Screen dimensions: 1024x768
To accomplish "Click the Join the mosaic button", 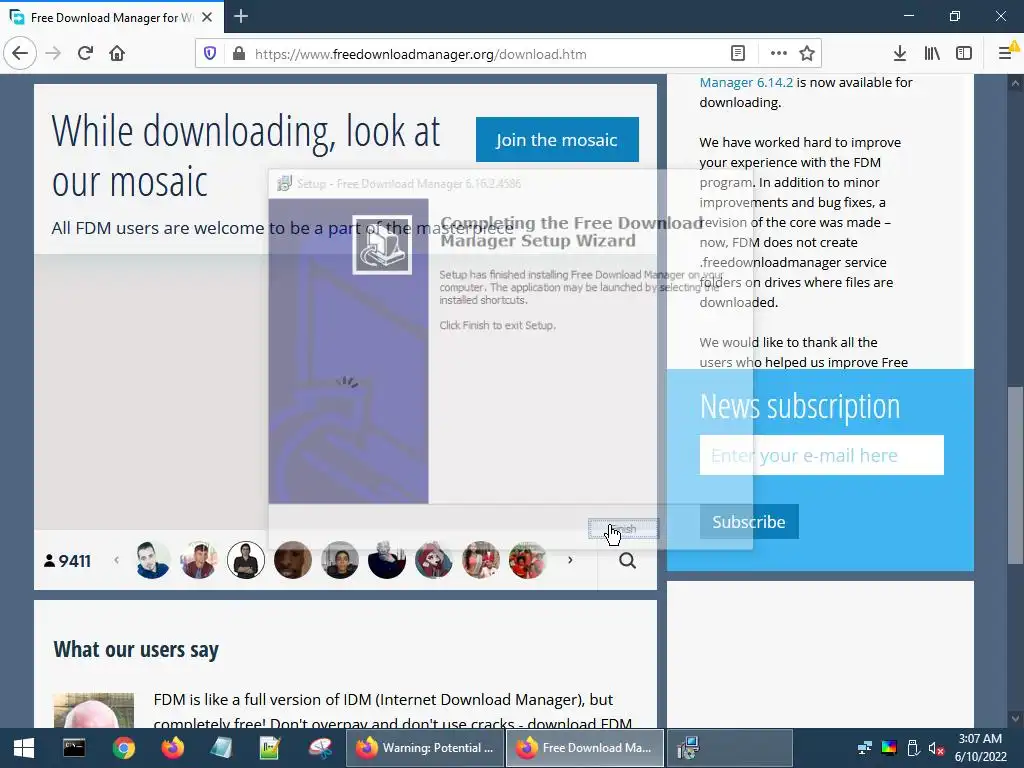I will click(557, 140).
